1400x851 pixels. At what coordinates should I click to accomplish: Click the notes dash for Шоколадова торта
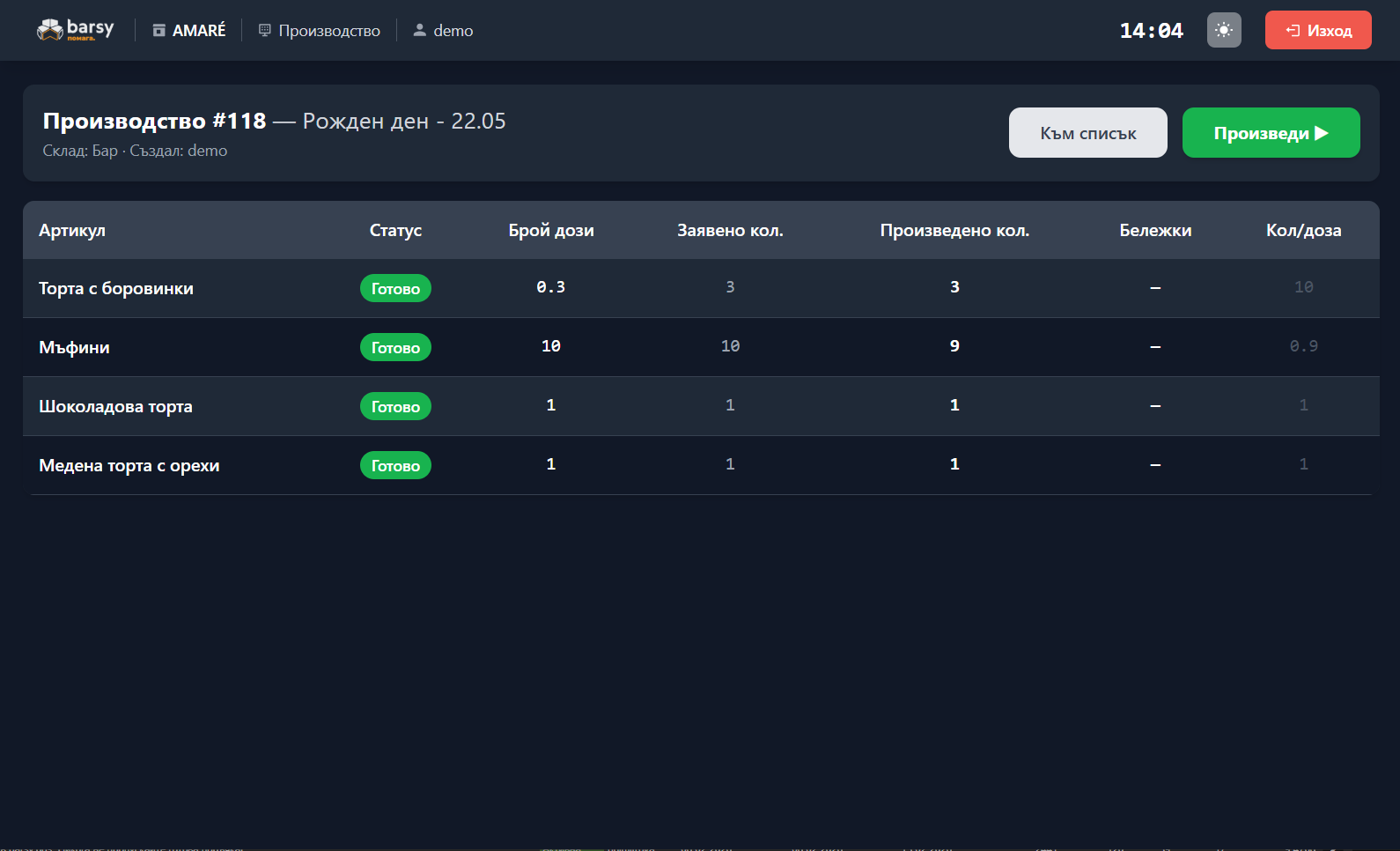pos(1155,406)
